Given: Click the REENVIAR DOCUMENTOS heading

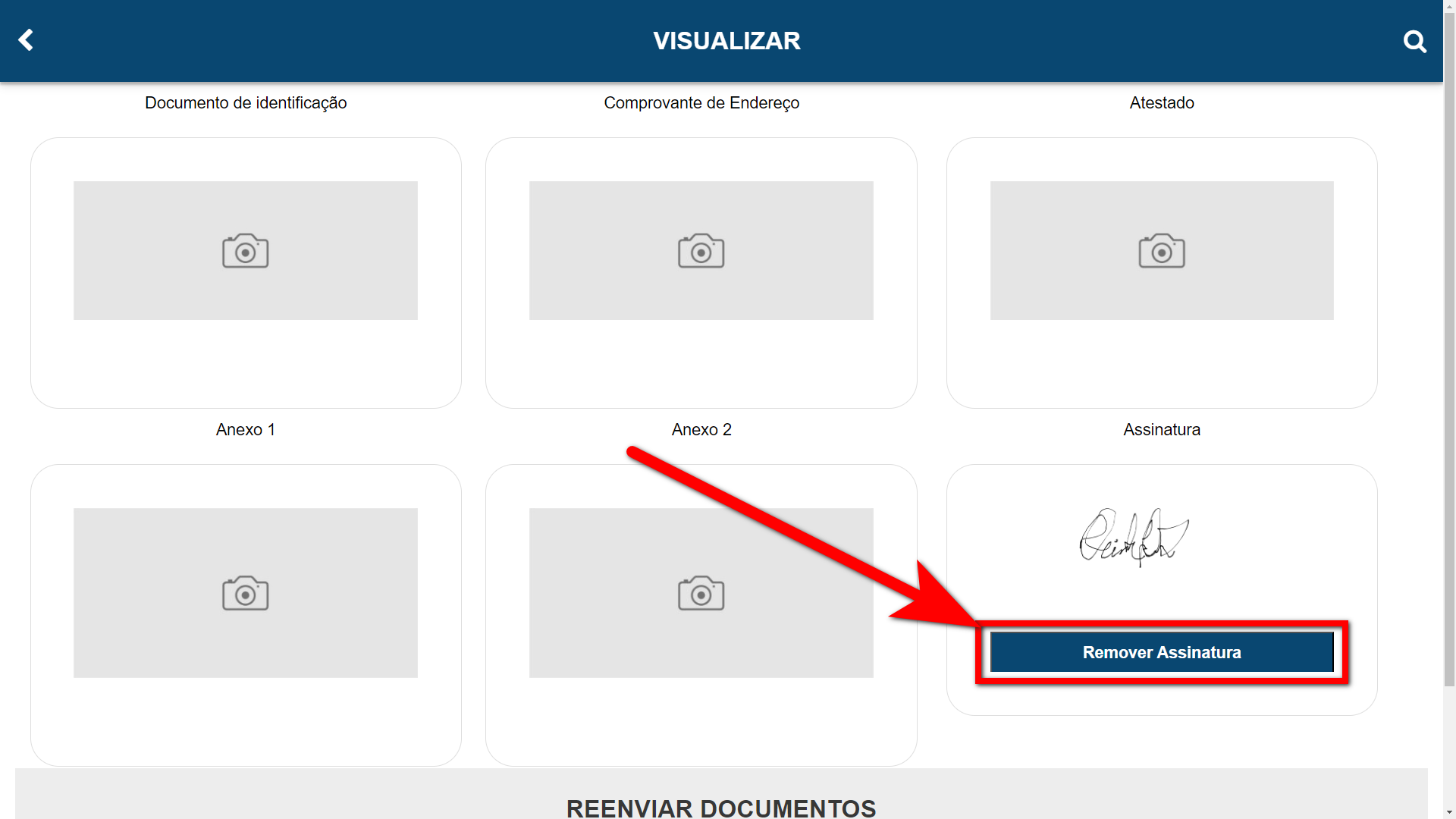Looking at the screenshot, I should click(x=720, y=808).
